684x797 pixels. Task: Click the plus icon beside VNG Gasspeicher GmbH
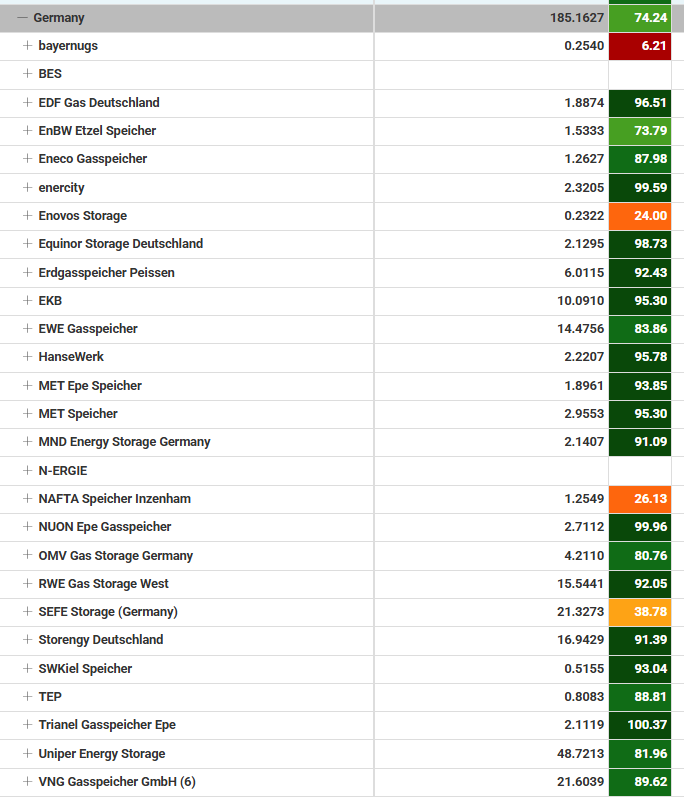pyautogui.click(x=28, y=782)
